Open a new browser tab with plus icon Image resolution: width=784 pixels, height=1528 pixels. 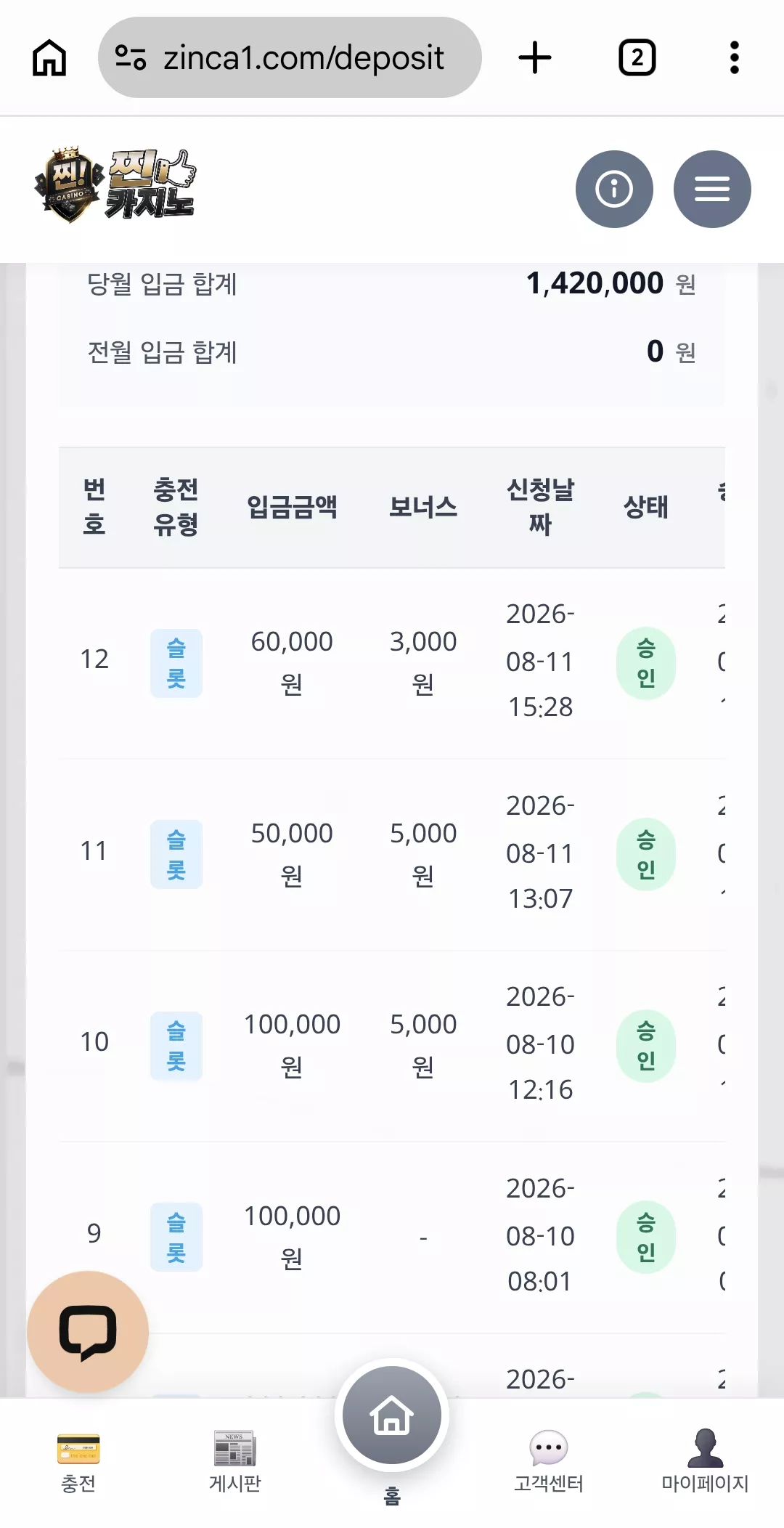point(535,57)
